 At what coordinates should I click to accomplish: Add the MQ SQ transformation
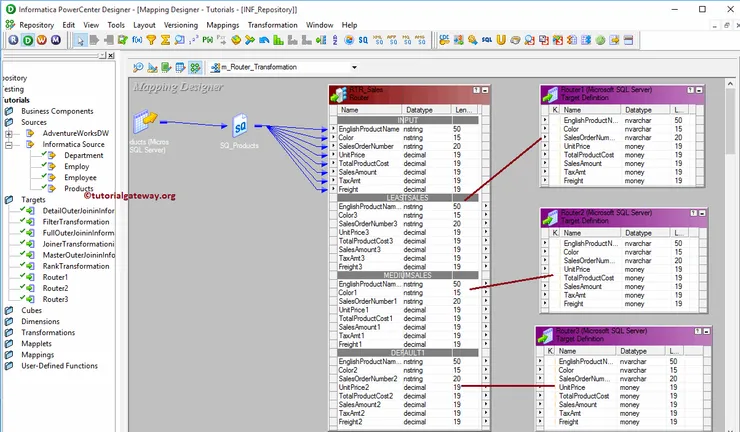point(406,40)
